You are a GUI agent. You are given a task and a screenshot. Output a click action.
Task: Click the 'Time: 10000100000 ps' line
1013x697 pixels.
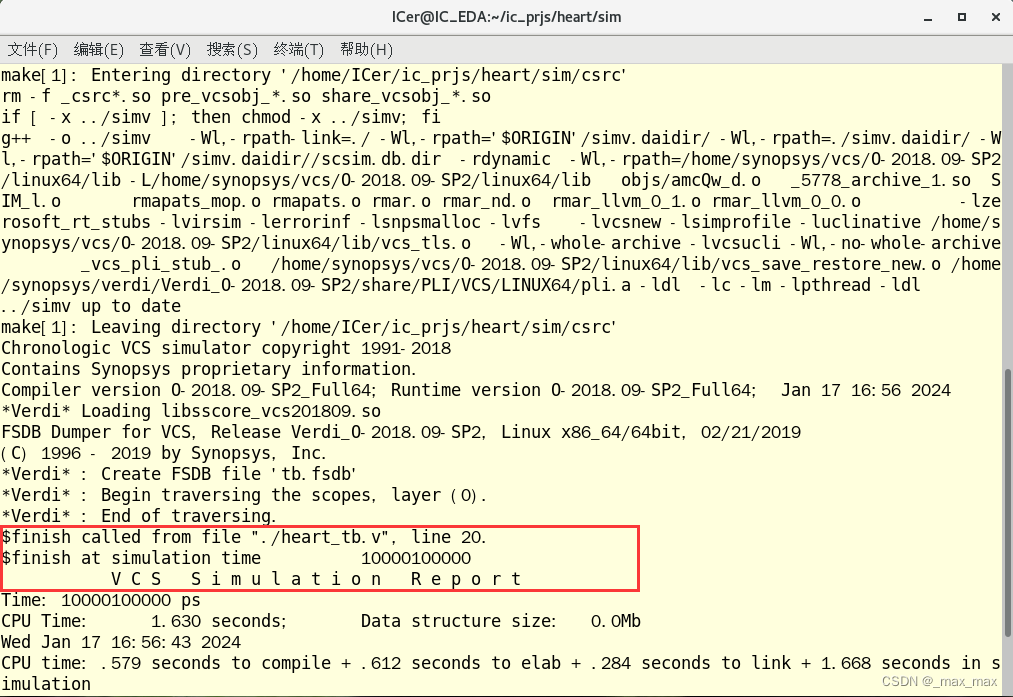(101, 600)
